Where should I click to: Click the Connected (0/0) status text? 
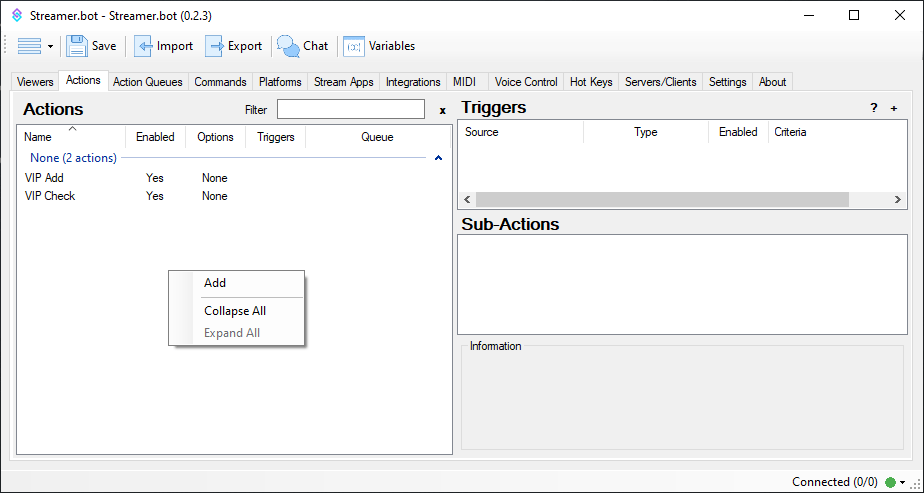pyautogui.click(x=834, y=482)
